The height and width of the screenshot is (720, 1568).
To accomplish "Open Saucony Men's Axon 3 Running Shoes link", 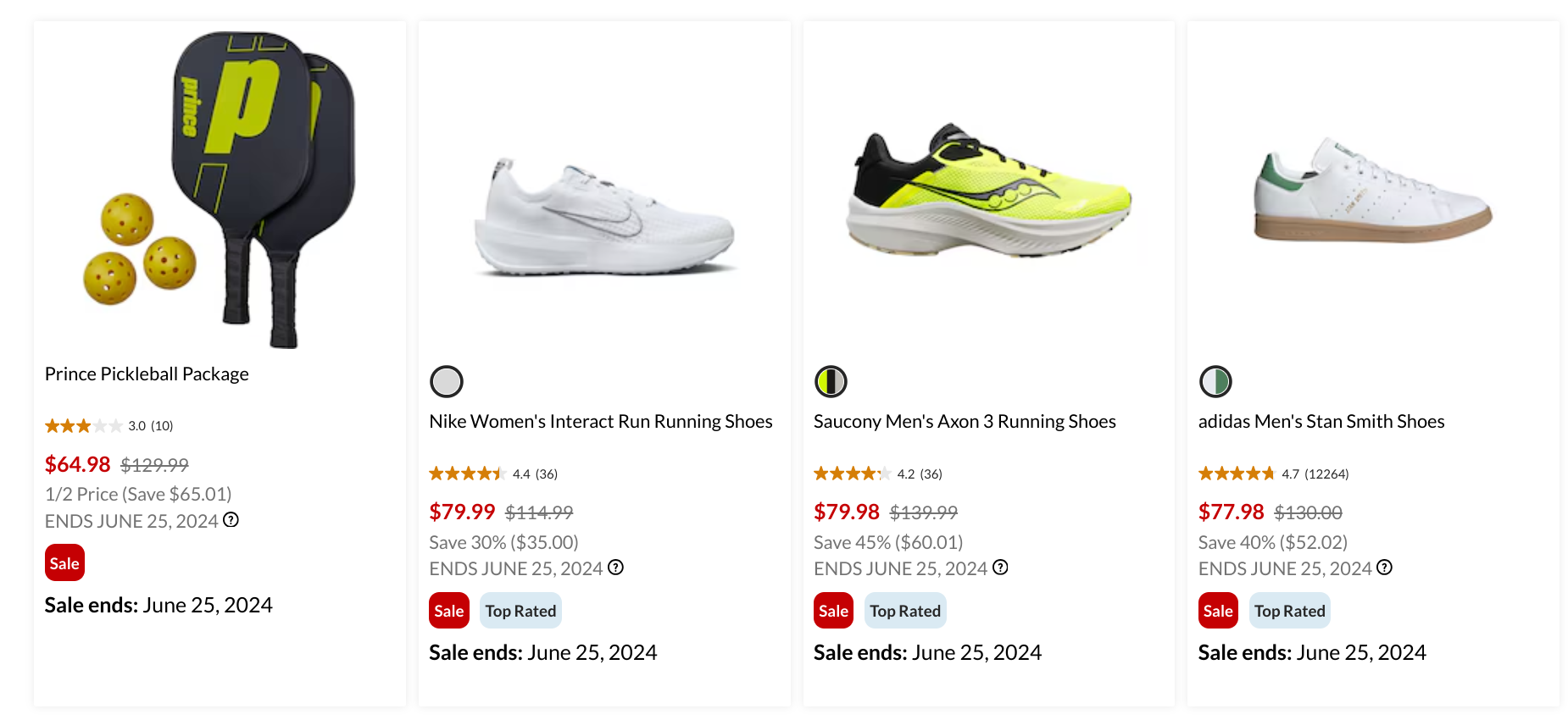I will [965, 422].
